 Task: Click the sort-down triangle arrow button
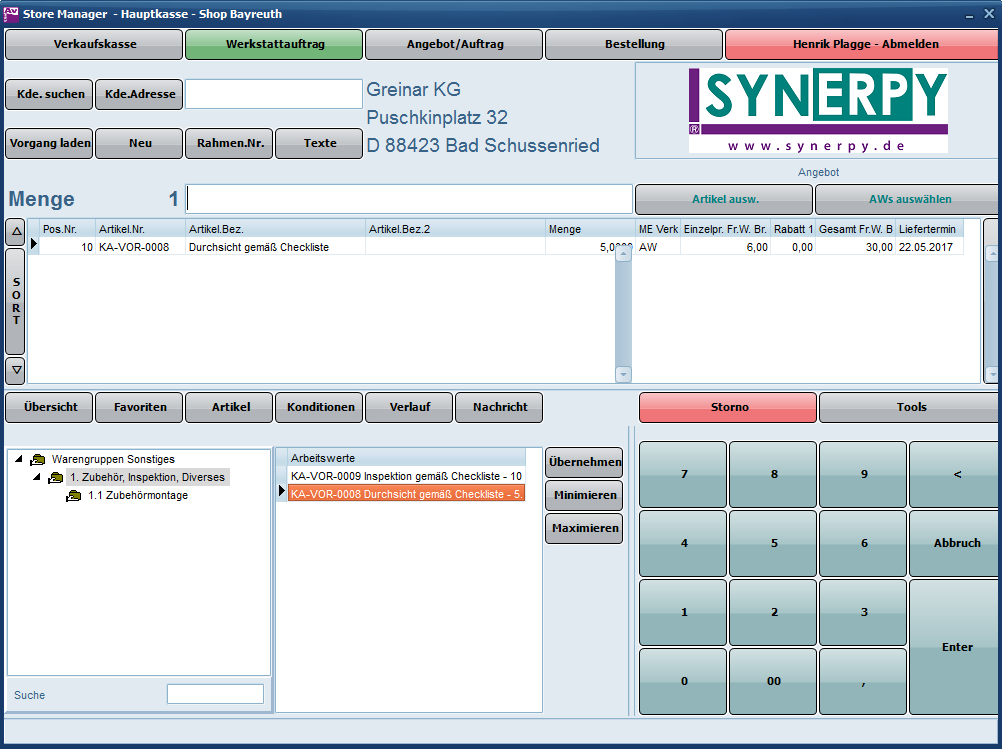(x=16, y=370)
